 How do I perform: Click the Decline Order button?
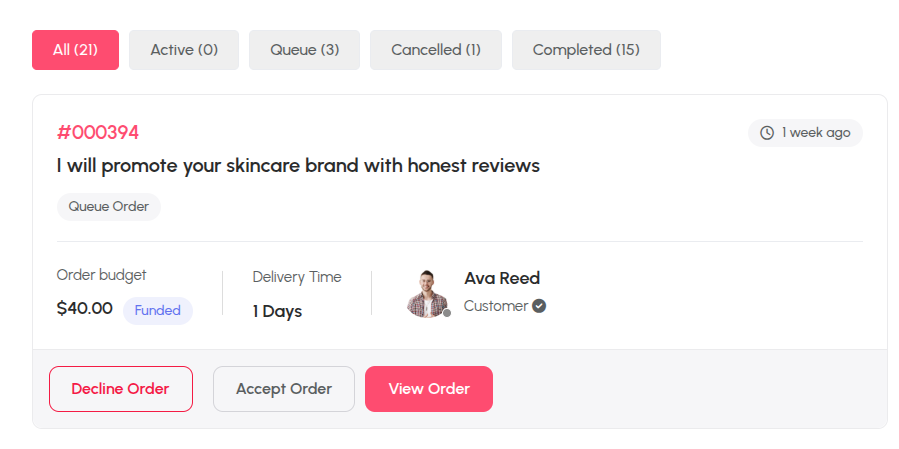pyautogui.click(x=120, y=389)
